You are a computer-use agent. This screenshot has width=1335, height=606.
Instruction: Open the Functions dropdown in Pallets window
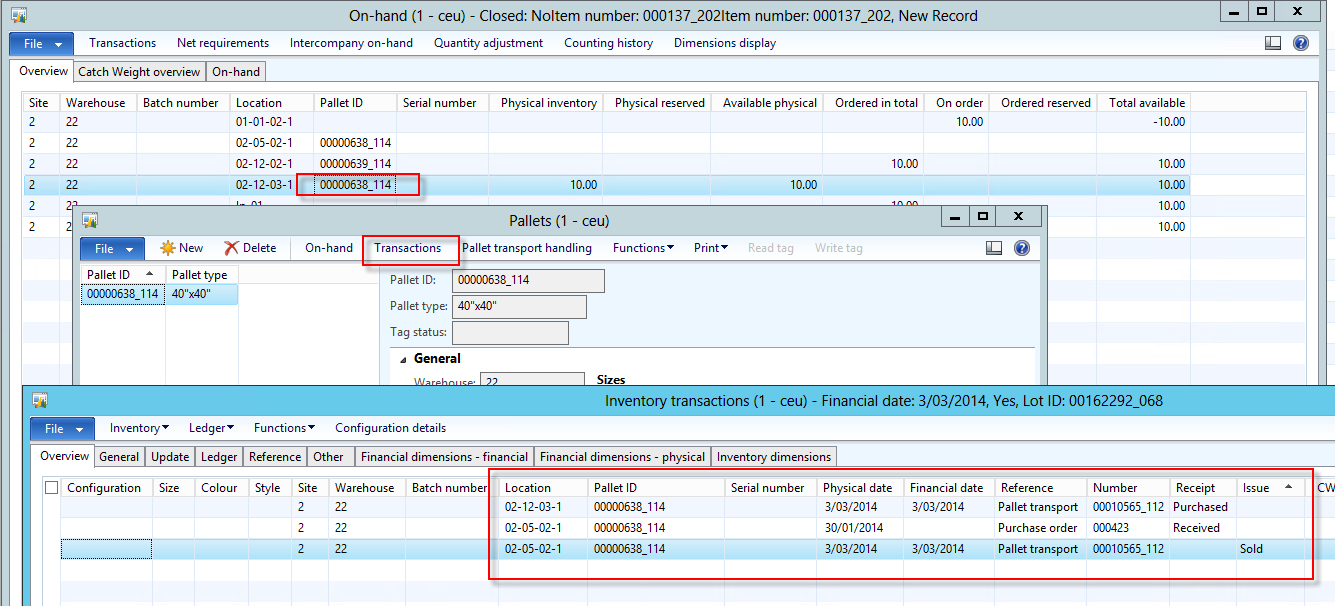pyautogui.click(x=642, y=248)
